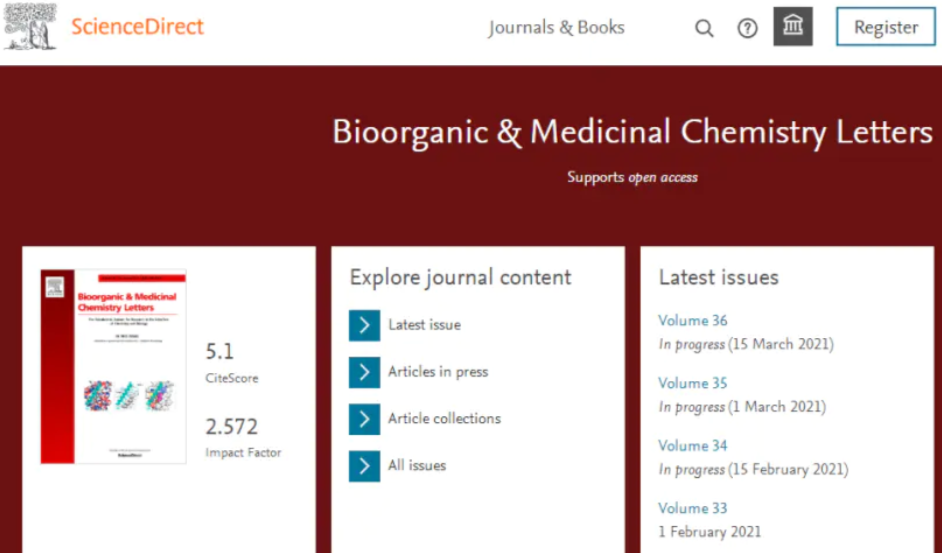Click the journal cover thumbnail
This screenshot has width=942, height=553.
tap(113, 367)
